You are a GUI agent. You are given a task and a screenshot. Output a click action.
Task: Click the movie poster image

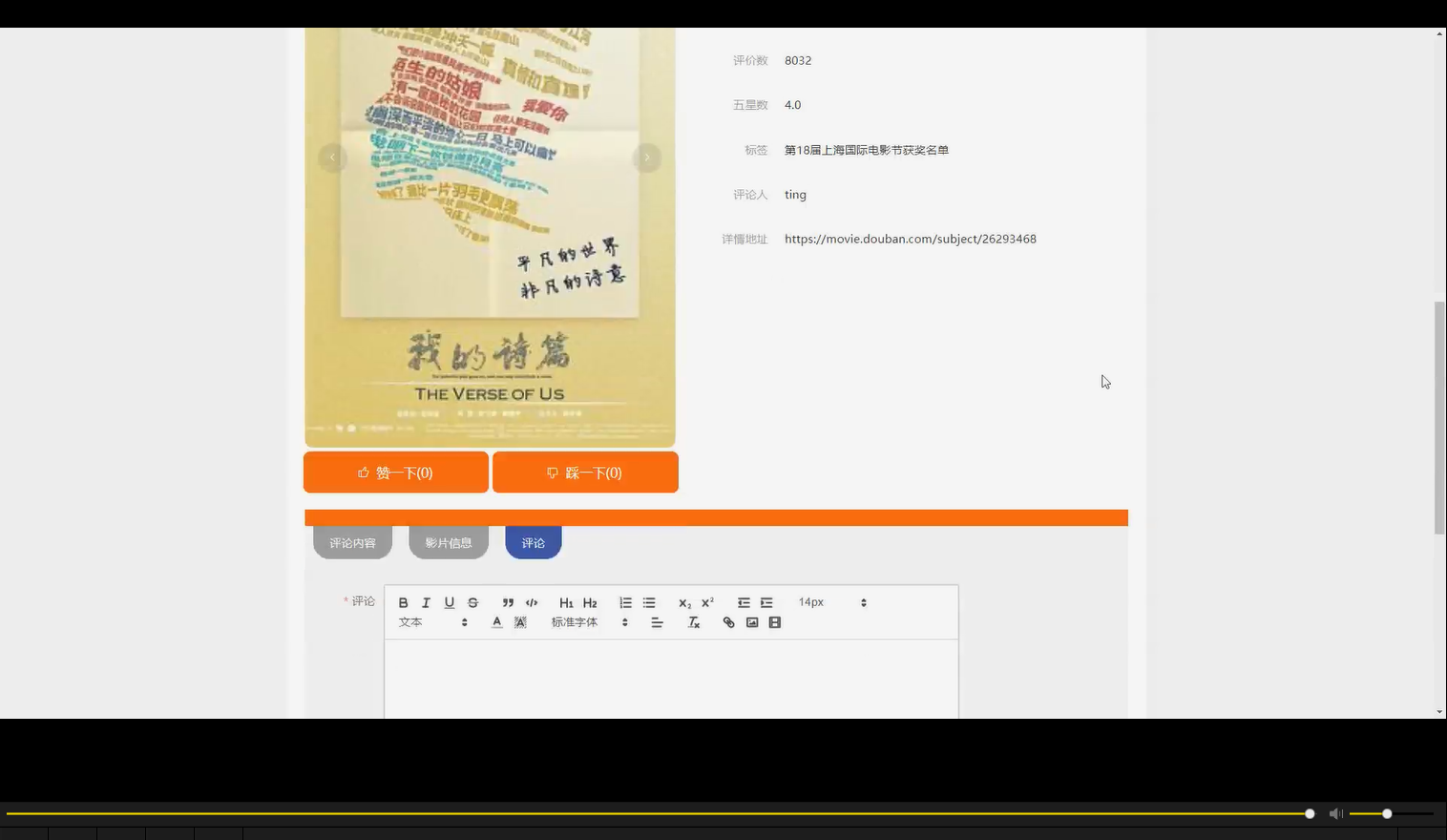pos(490,237)
